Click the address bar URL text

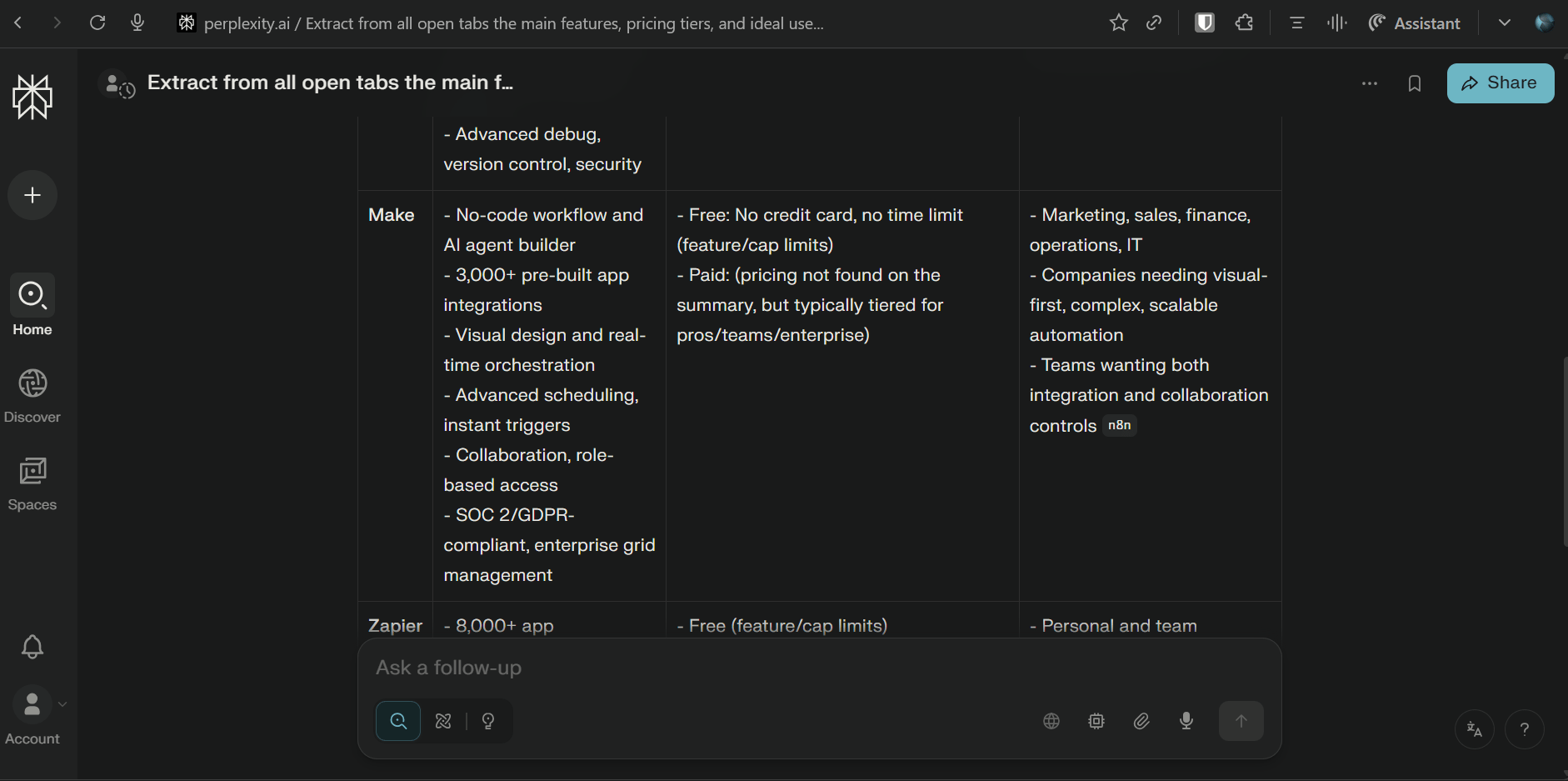(514, 23)
